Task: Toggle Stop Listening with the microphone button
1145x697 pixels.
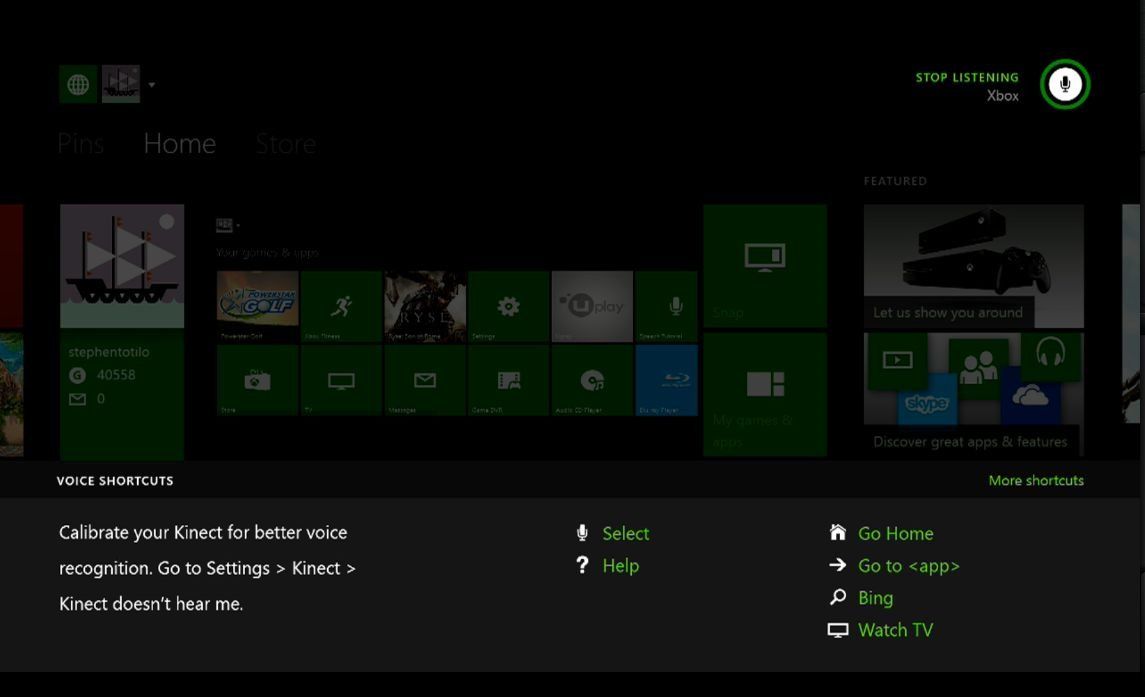Action: pyautogui.click(x=1064, y=84)
